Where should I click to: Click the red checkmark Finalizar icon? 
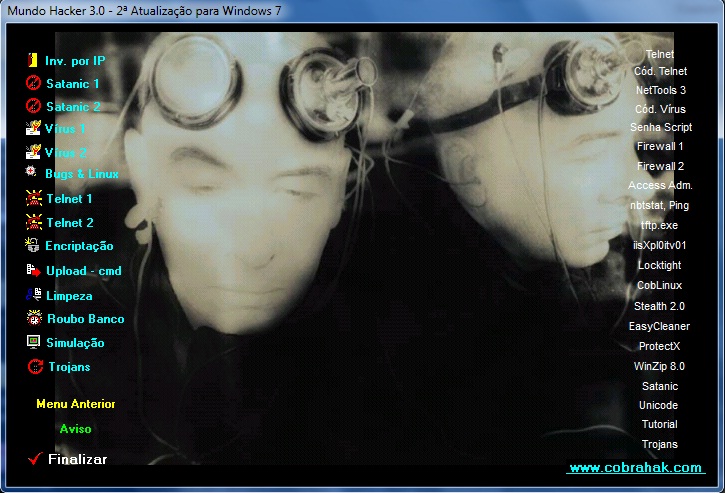(35, 458)
